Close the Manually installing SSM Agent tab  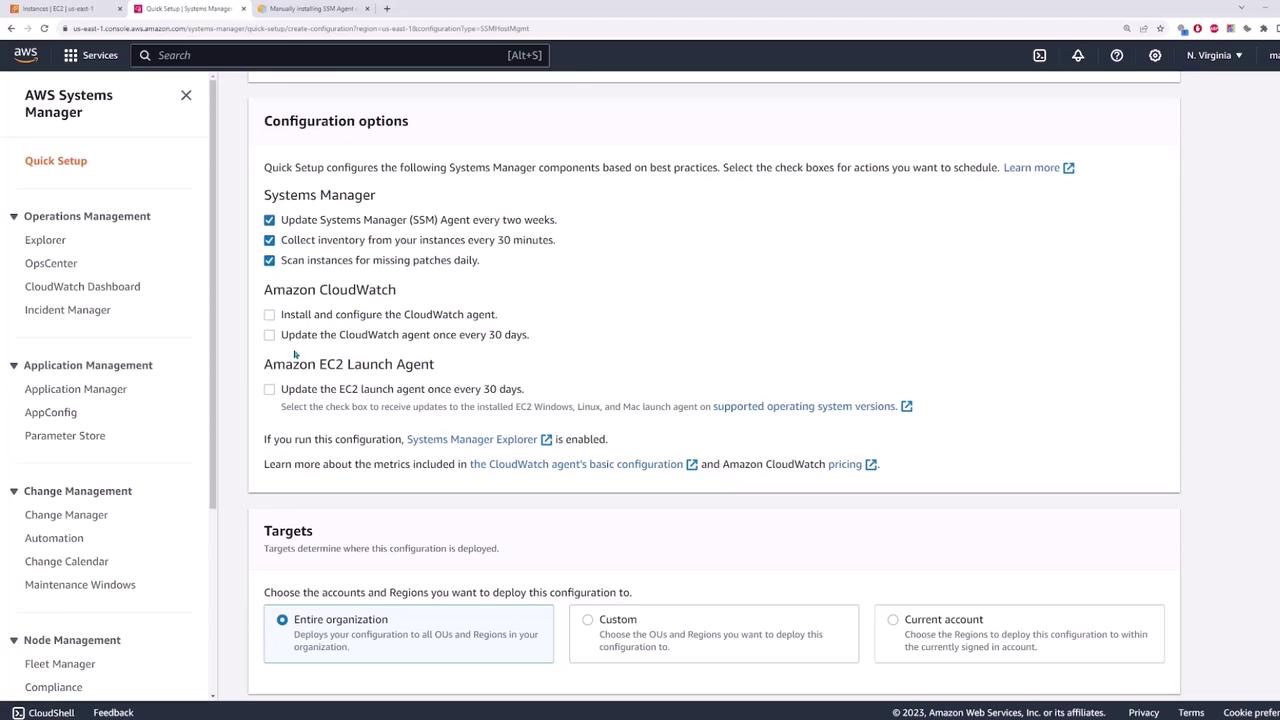click(367, 9)
